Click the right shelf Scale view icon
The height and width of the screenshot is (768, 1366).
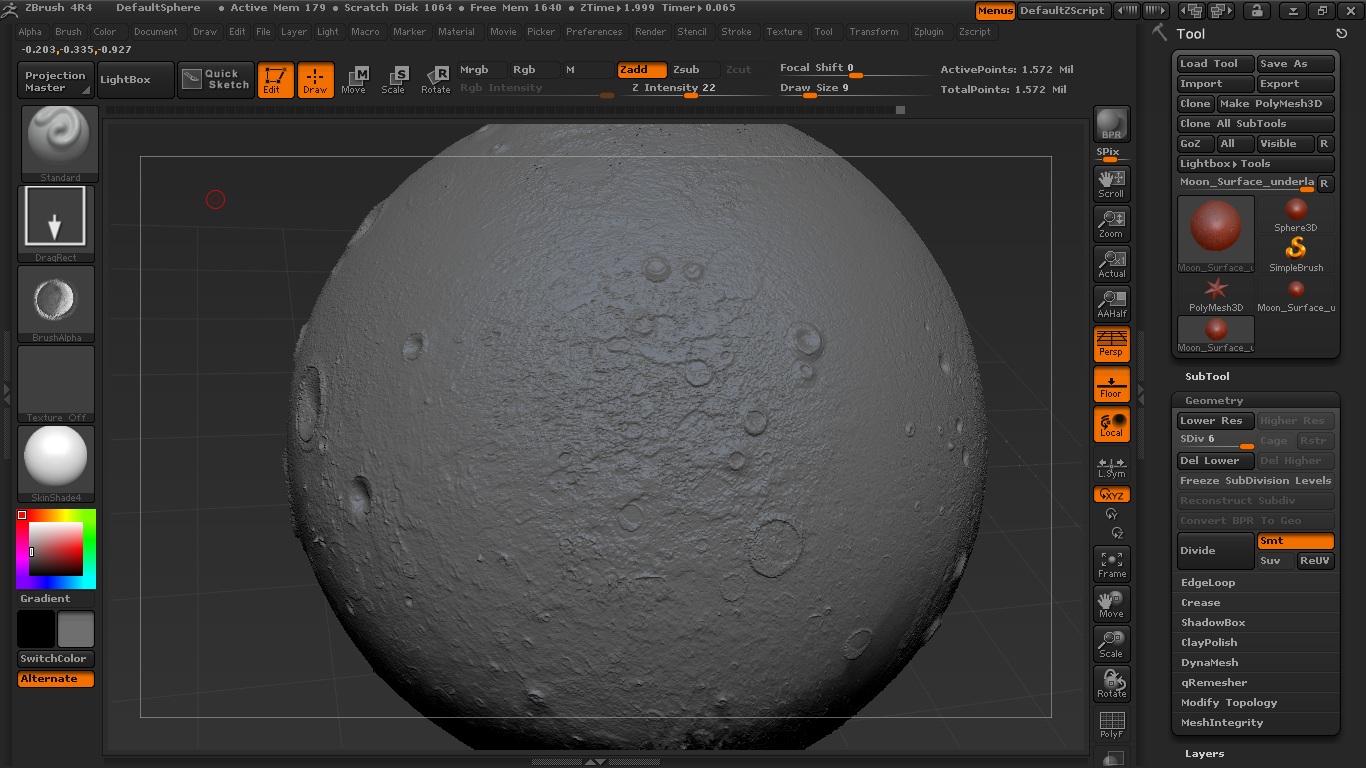pos(1111,643)
